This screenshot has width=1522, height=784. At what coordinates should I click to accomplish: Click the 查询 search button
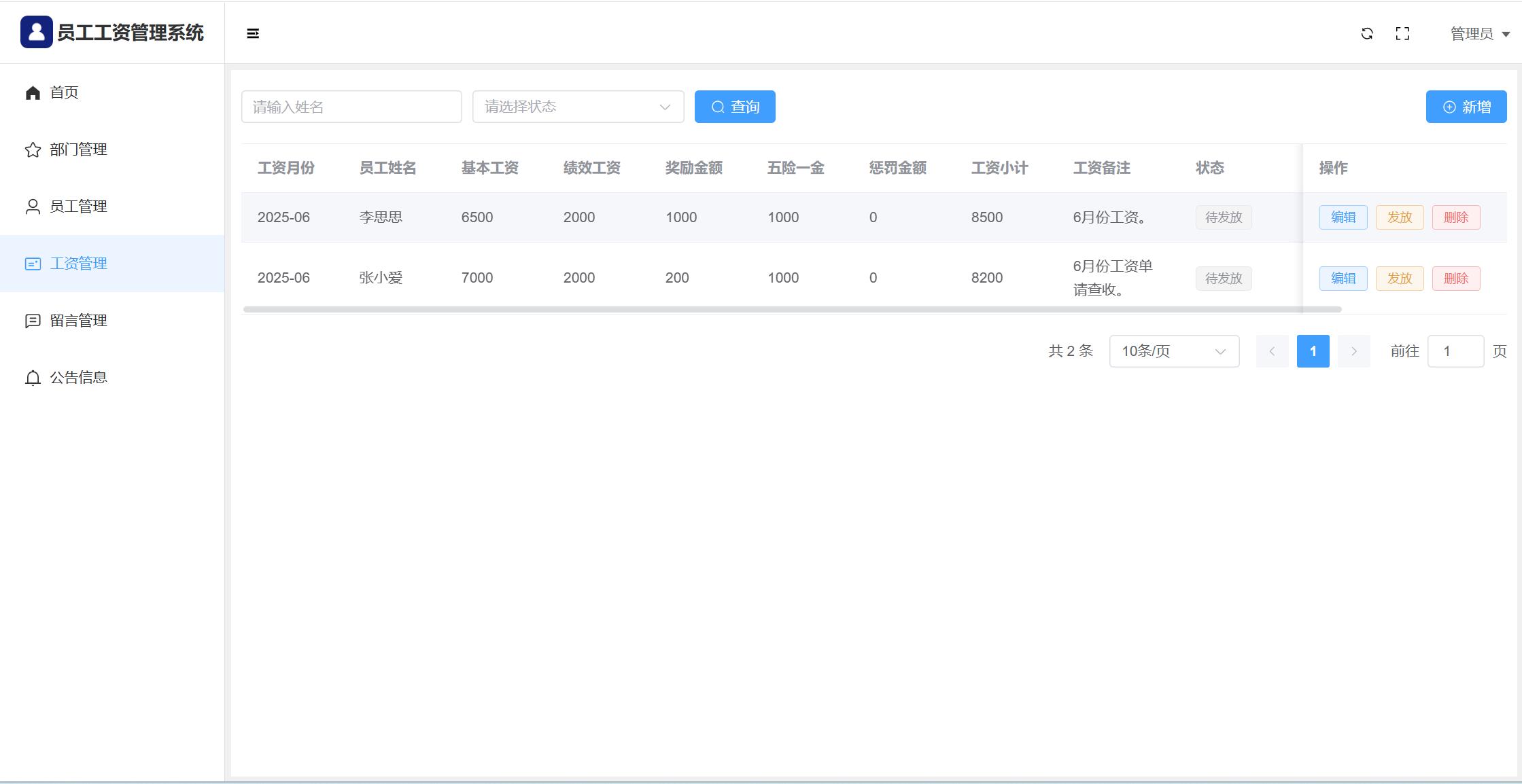(x=734, y=107)
